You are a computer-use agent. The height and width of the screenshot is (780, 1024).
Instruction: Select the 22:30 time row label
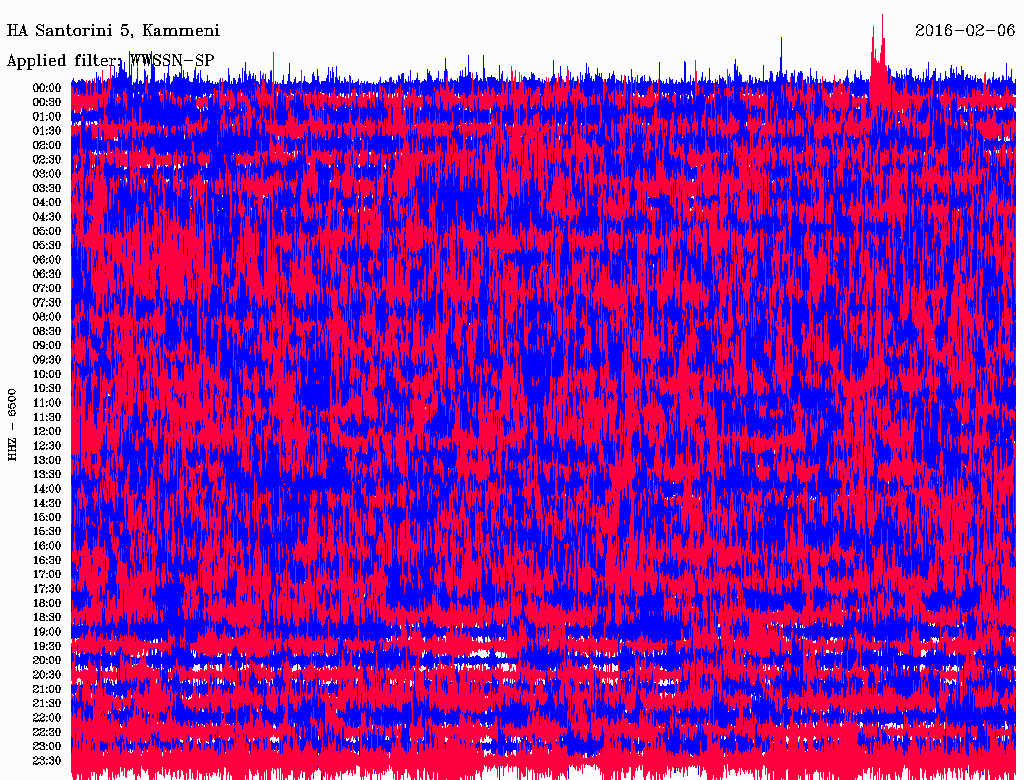(46, 732)
